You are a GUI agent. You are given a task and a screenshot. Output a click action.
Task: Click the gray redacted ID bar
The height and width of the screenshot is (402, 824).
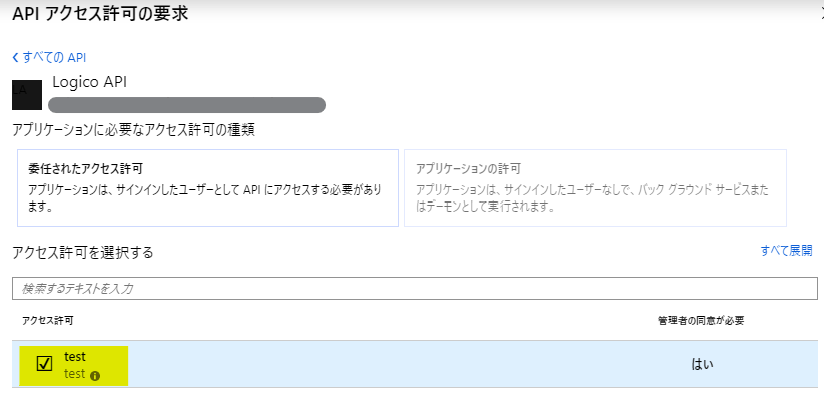[x=187, y=104]
